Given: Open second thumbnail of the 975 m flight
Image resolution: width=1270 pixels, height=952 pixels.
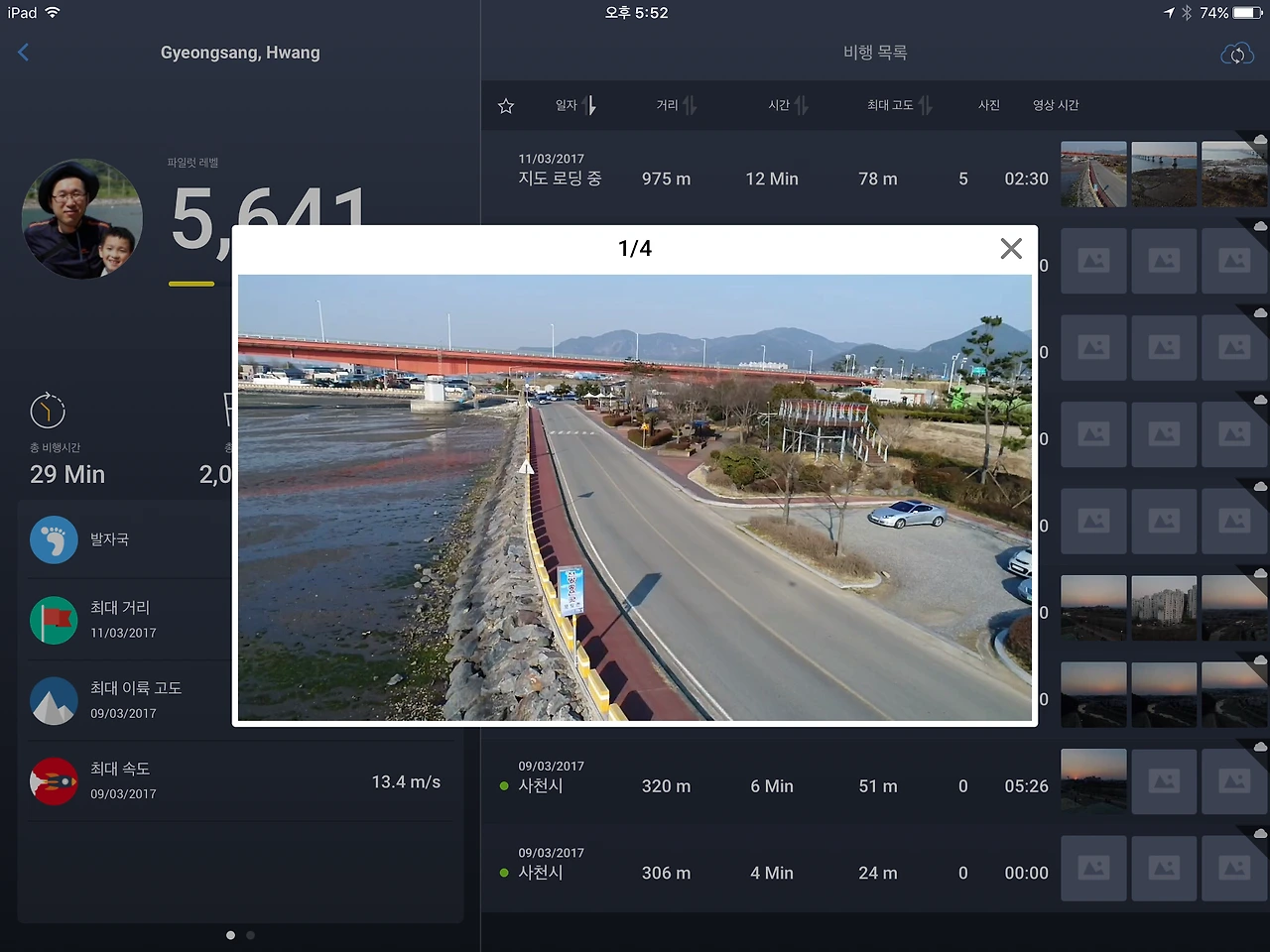Looking at the screenshot, I should 1164,175.
